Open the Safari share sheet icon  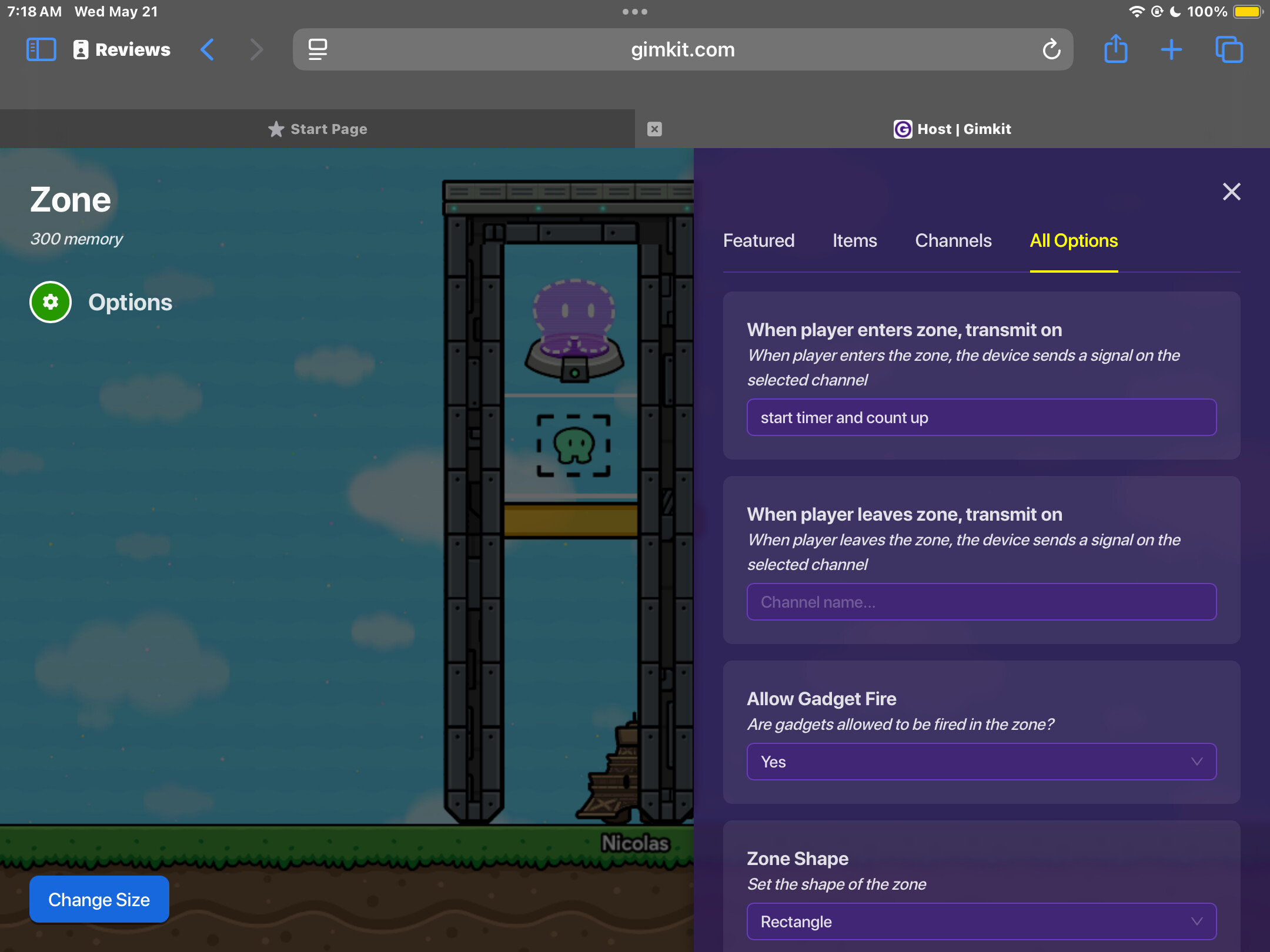[1115, 49]
